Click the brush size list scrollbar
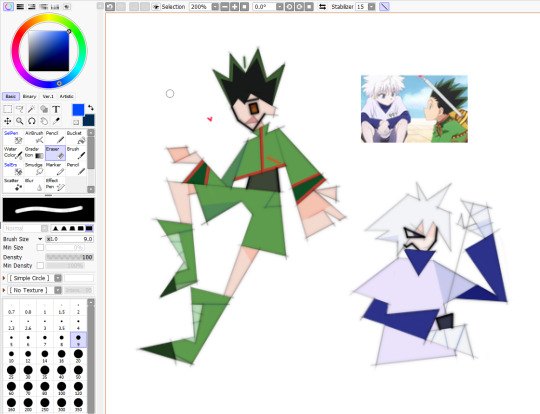Viewport: 540px width, 414px height. pos(91,356)
